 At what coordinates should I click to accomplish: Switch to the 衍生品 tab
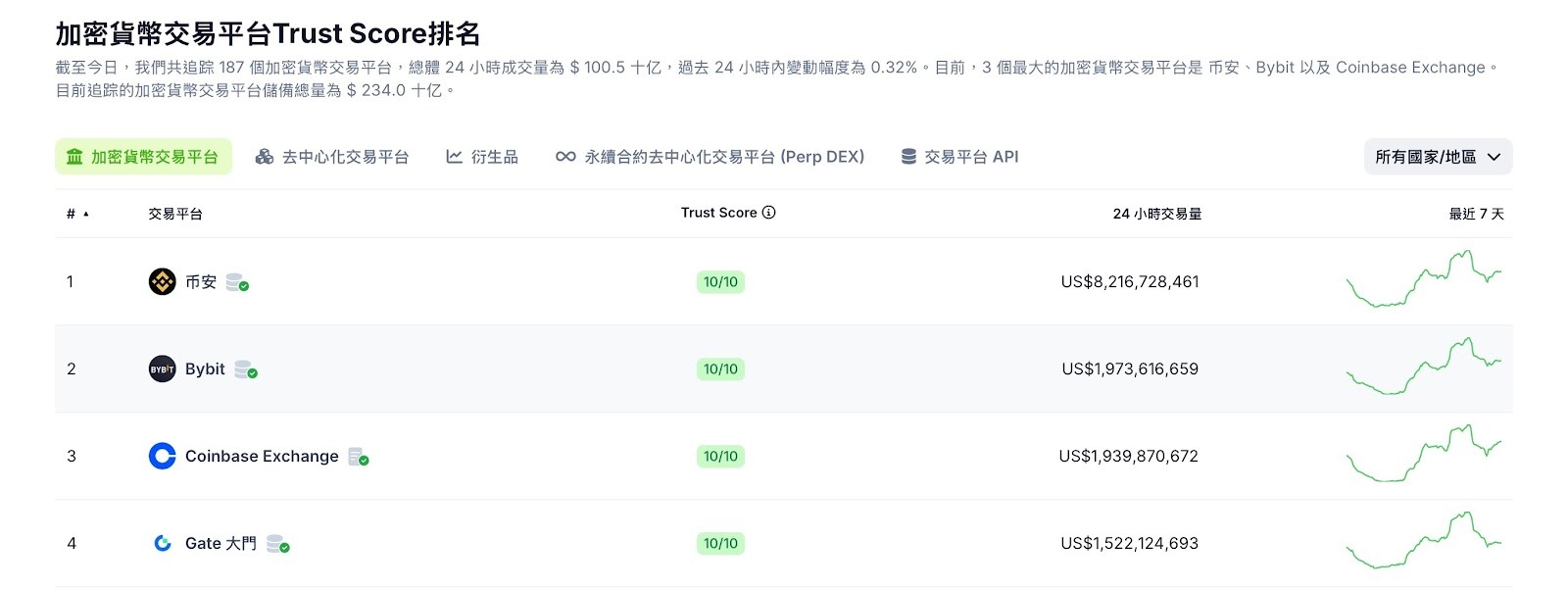[482, 157]
